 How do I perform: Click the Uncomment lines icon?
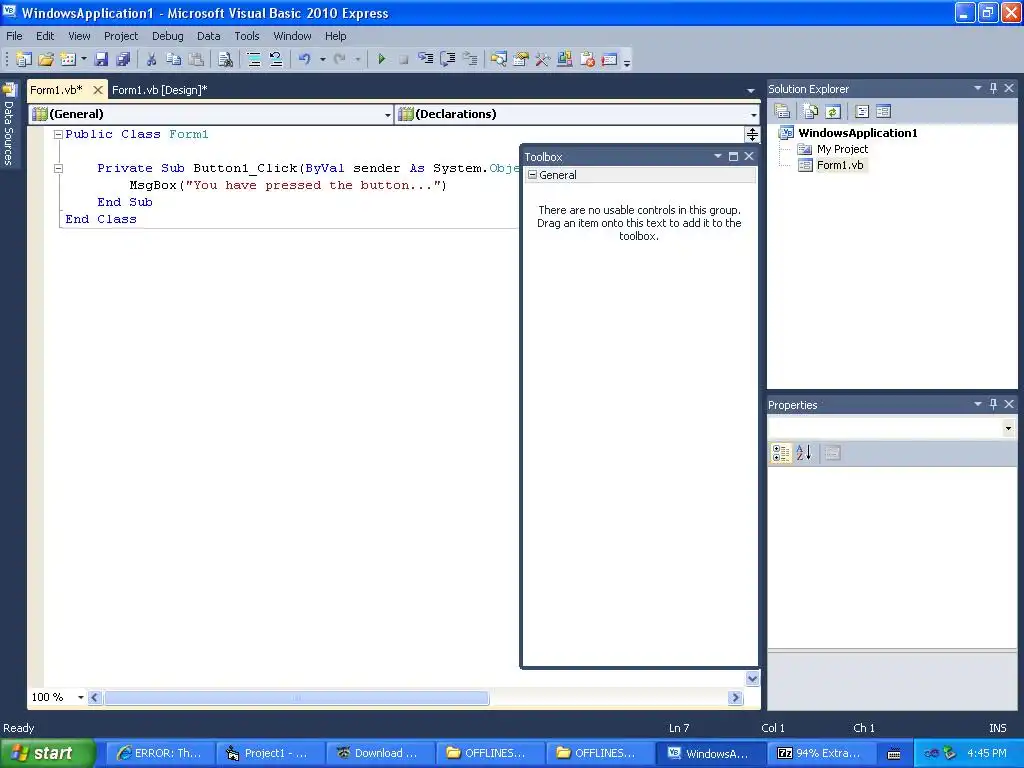pyautogui.click(x=276, y=59)
